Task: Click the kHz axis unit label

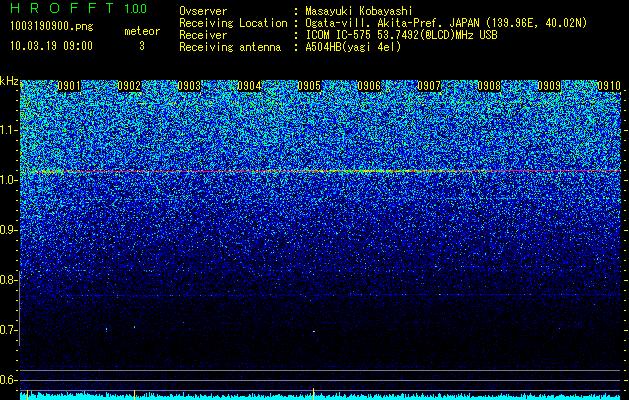Action: tap(9, 81)
